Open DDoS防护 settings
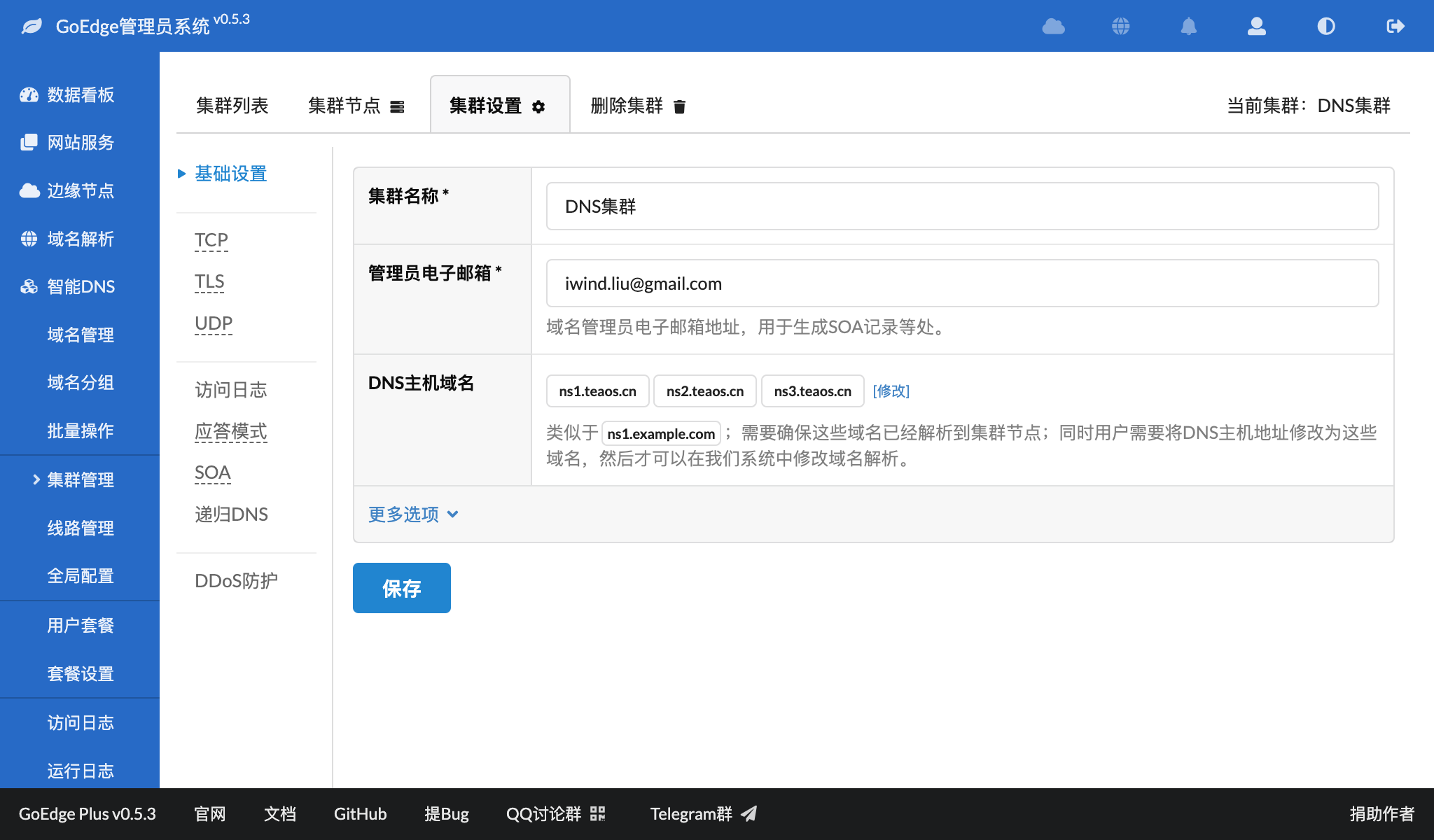Image resolution: width=1434 pixels, height=840 pixels. point(237,581)
